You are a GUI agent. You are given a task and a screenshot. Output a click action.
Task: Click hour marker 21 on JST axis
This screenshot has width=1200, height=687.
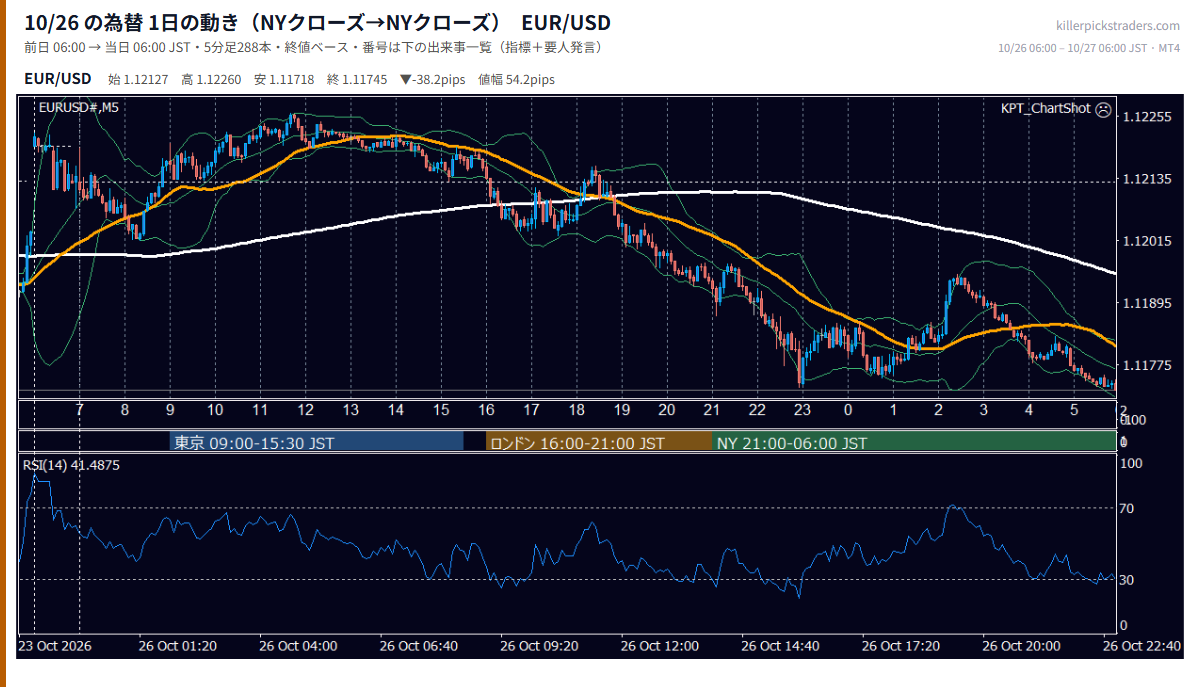pyautogui.click(x=712, y=410)
